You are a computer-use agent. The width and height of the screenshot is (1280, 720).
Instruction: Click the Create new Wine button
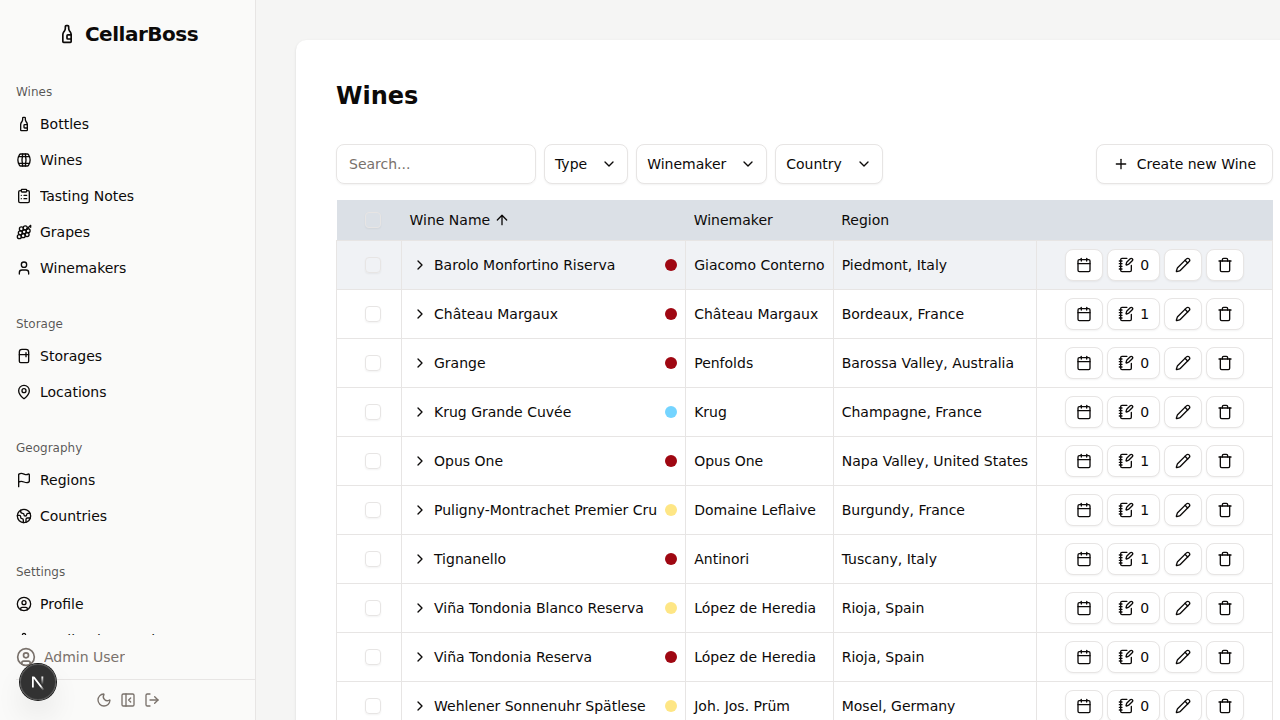point(1184,164)
